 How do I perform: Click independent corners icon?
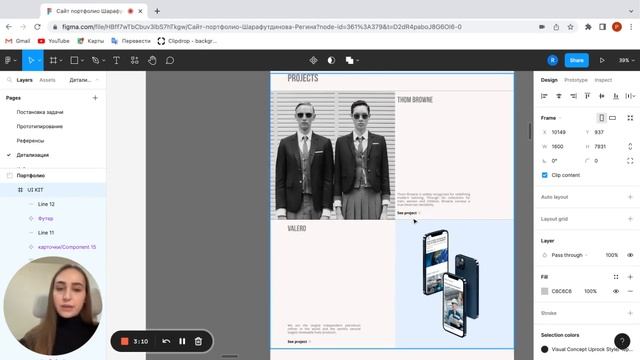[x=630, y=161]
